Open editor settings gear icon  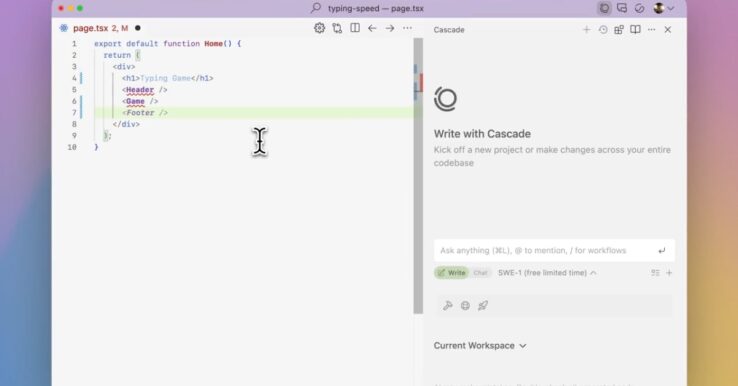[x=319, y=28]
